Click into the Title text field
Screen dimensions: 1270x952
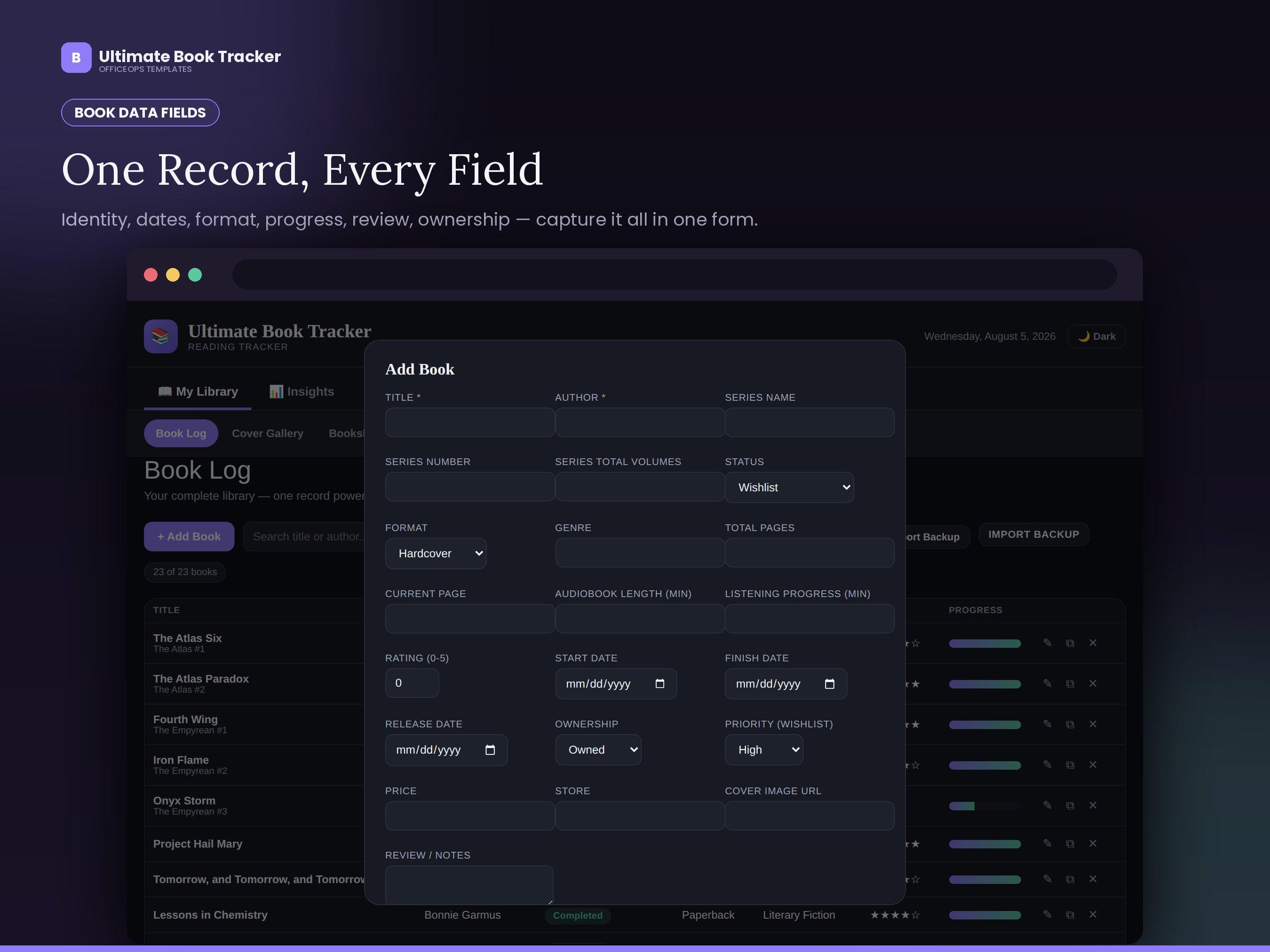469,422
